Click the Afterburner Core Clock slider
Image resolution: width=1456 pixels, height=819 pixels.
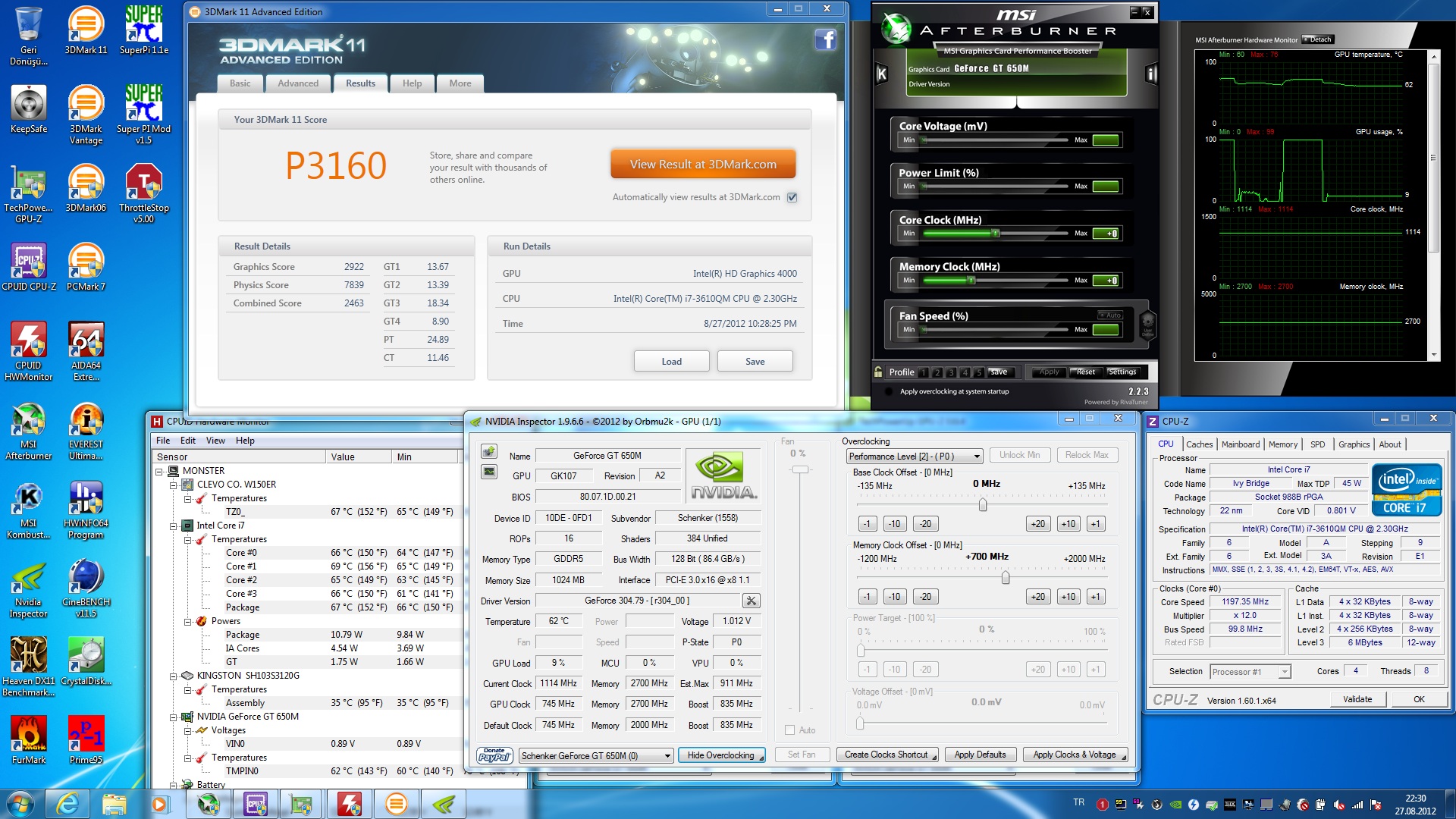996,234
